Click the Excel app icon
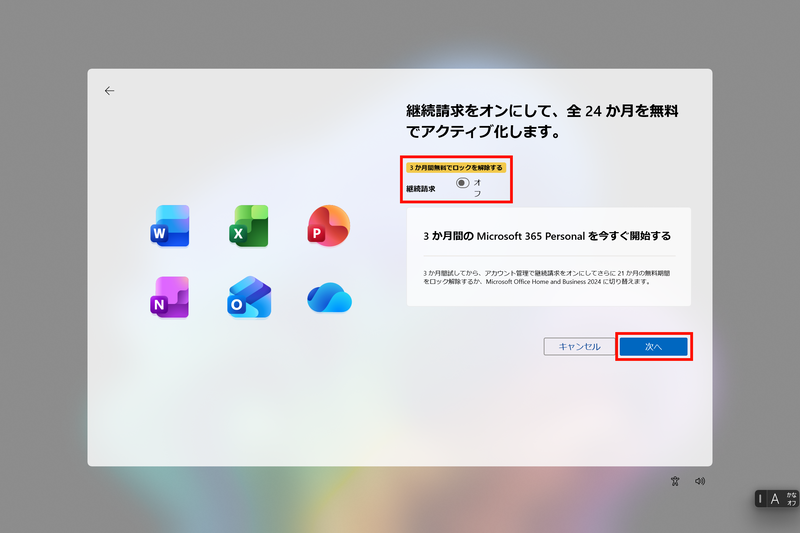This screenshot has width=800, height=533. tap(249, 226)
